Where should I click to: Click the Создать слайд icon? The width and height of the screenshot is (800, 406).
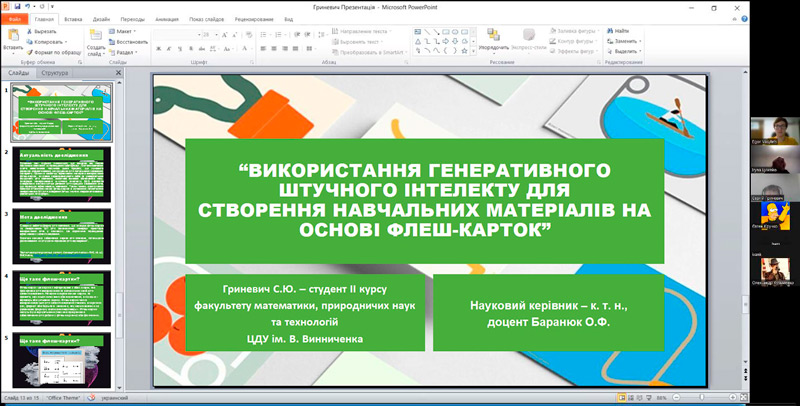click(x=95, y=36)
